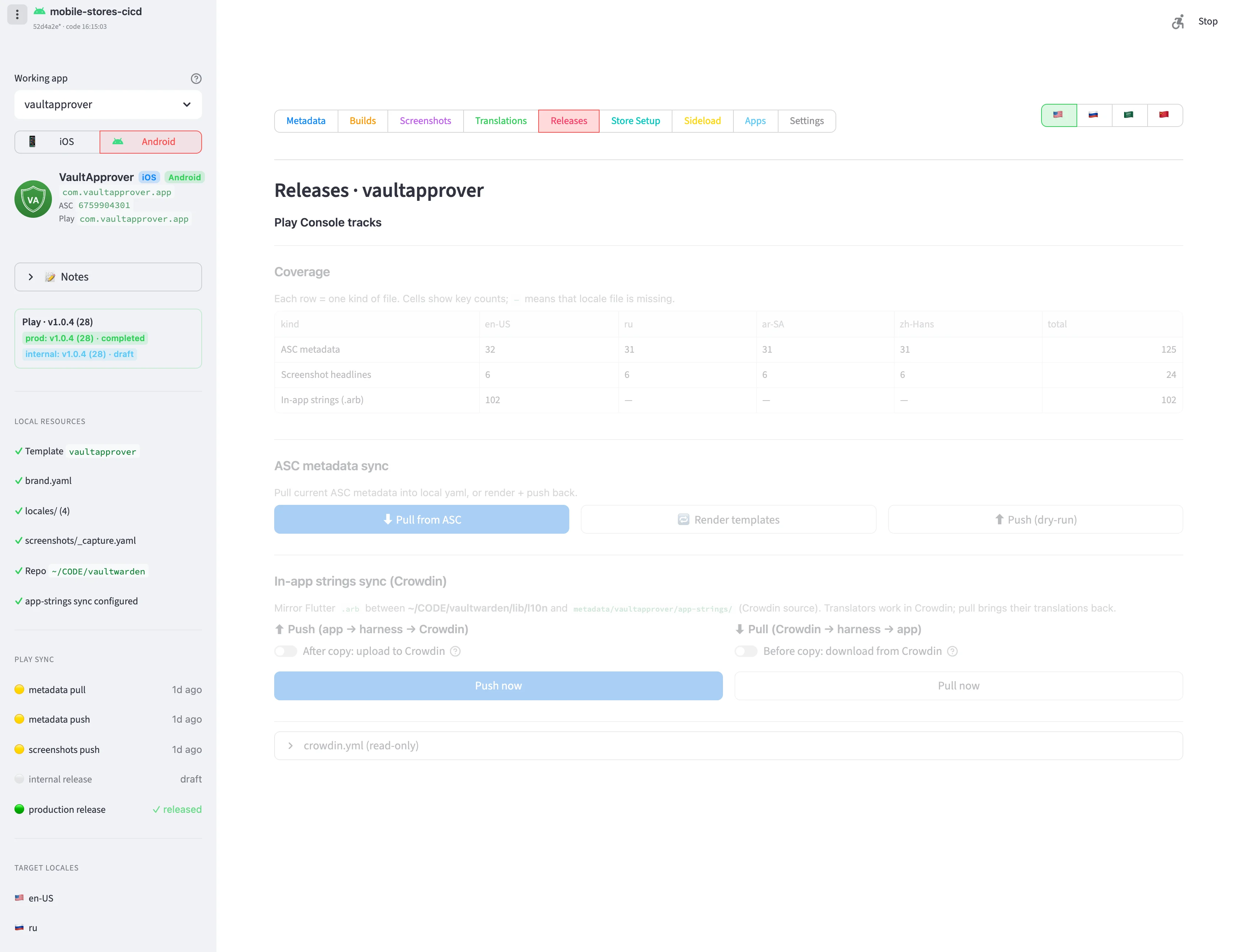Click the Russian flag beside ru target locale
The width and height of the screenshot is (1241, 952).
coord(19,927)
